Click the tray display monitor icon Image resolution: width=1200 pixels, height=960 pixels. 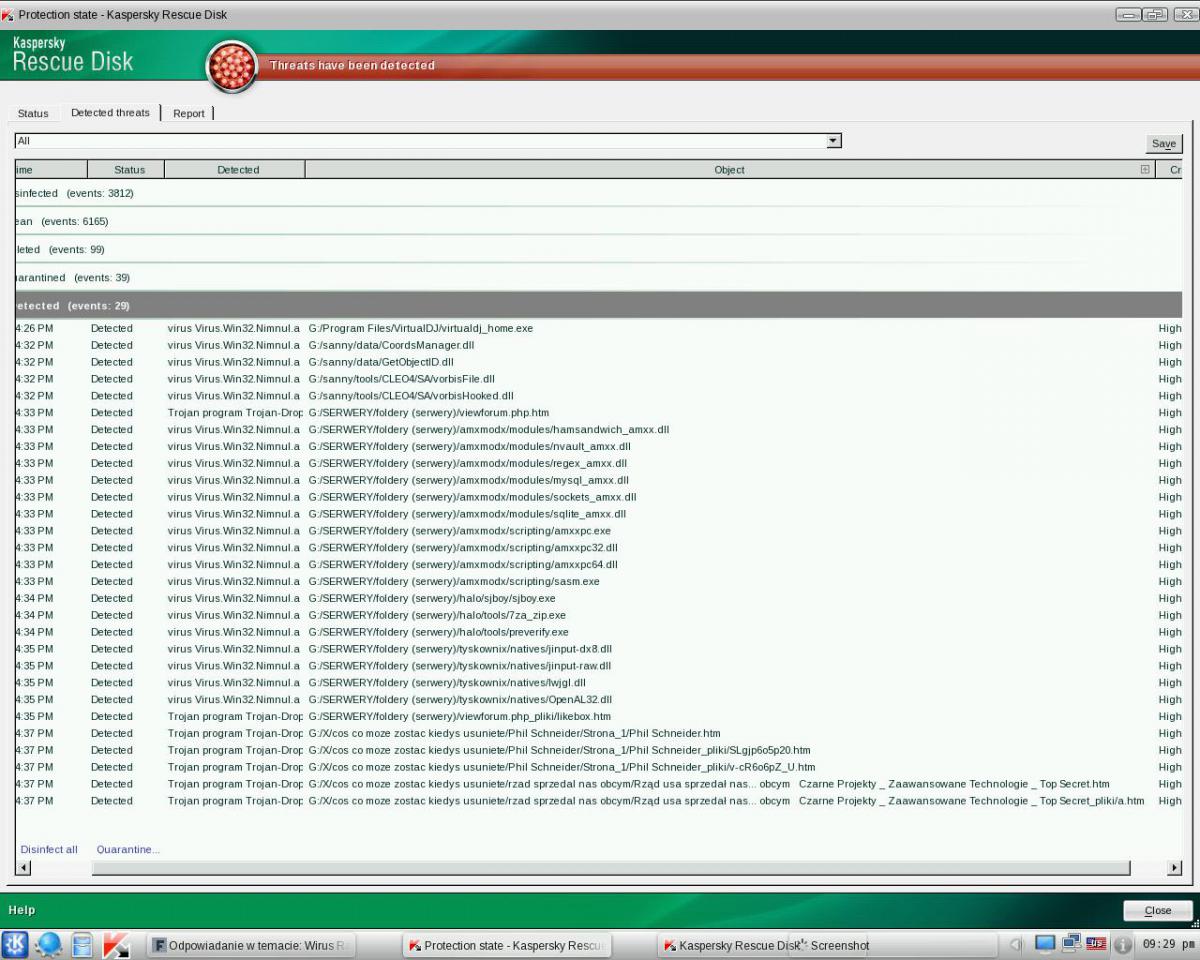pos(1045,944)
